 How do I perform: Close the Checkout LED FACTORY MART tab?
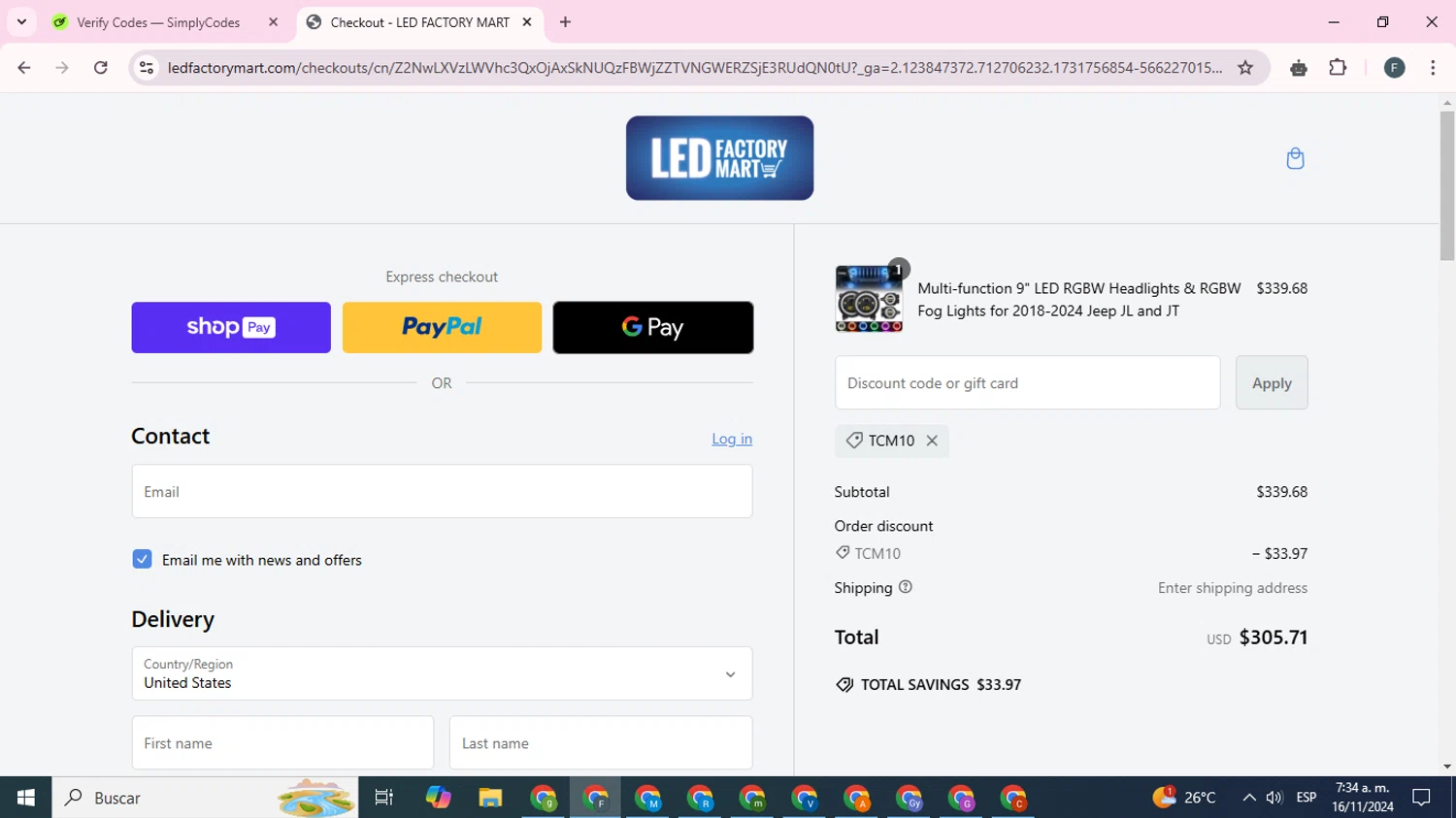click(527, 22)
